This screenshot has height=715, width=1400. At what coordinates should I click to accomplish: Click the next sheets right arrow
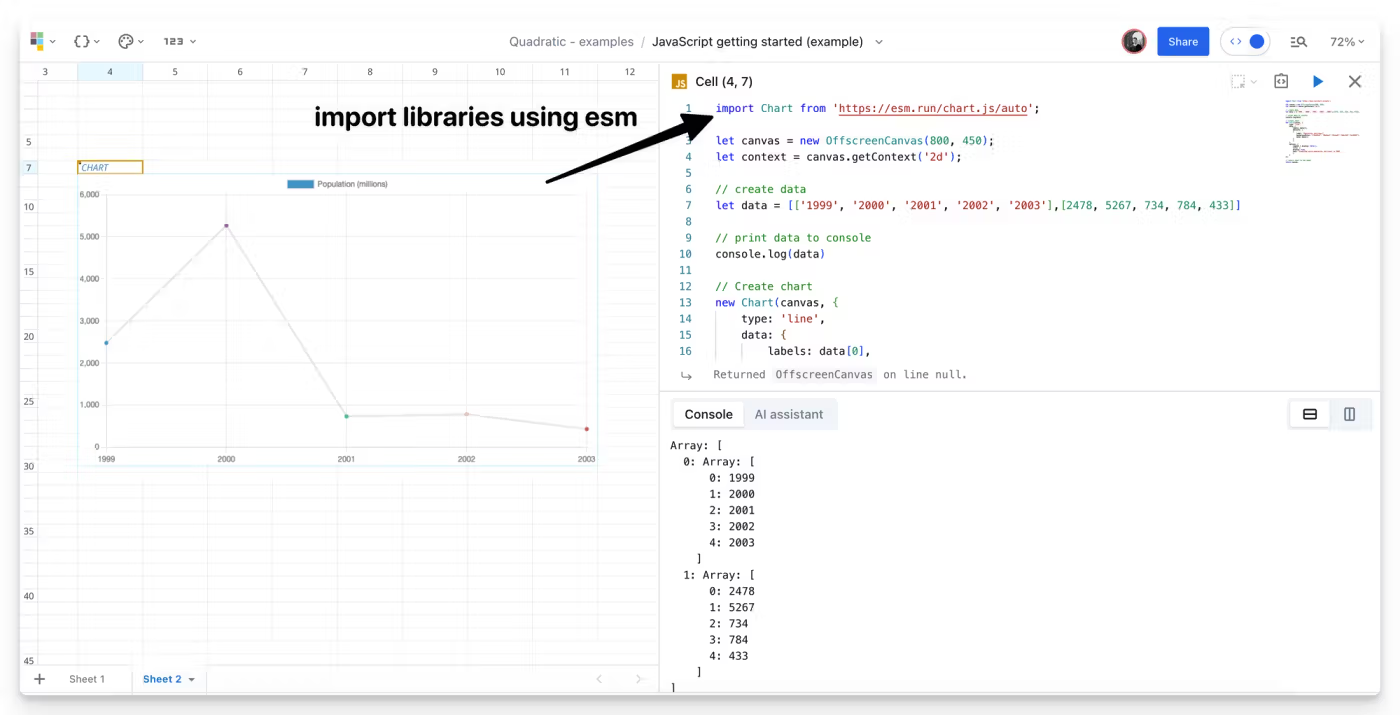point(639,679)
